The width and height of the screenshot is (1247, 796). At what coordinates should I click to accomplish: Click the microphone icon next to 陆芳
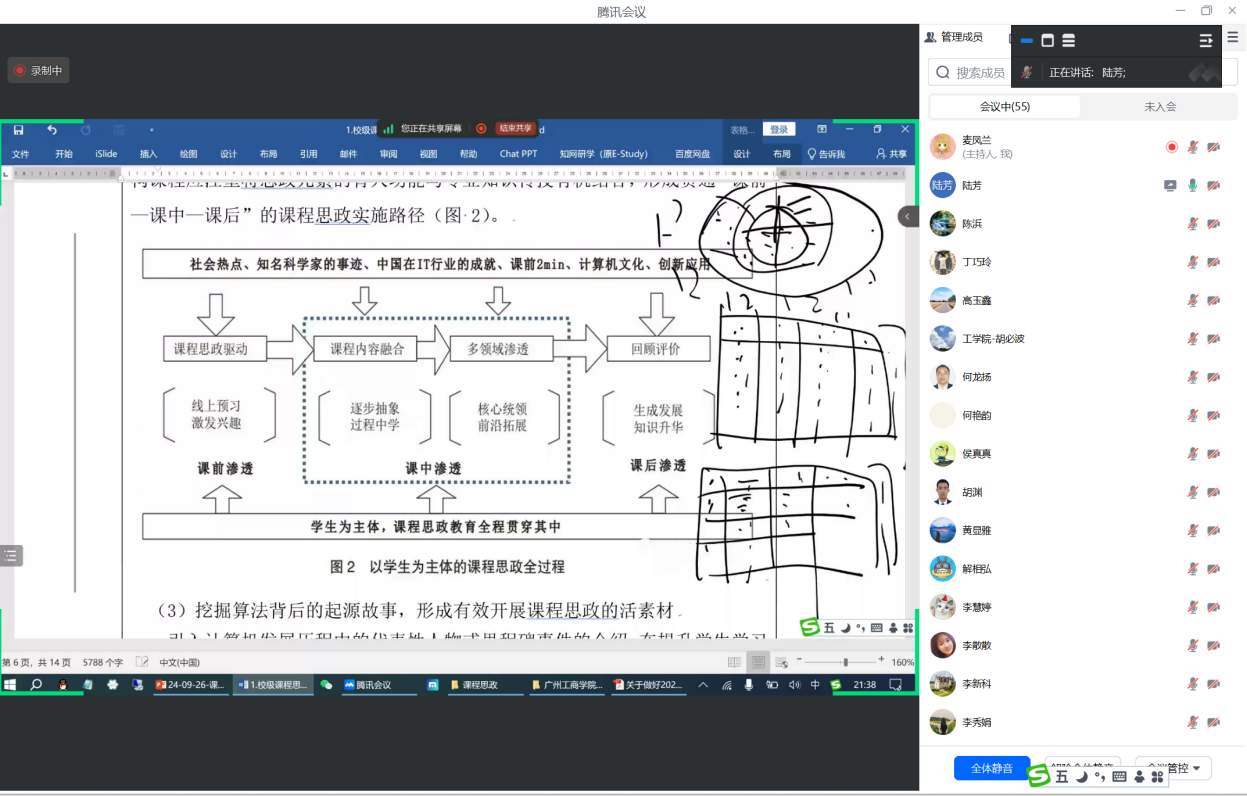[x=1192, y=186]
